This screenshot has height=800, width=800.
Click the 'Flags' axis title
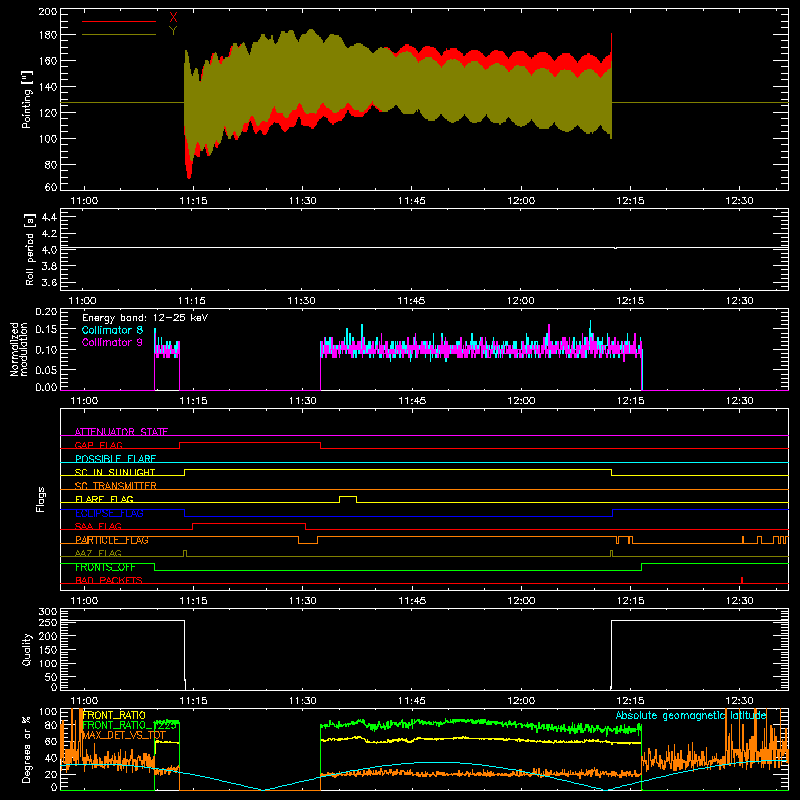[x=41, y=499]
